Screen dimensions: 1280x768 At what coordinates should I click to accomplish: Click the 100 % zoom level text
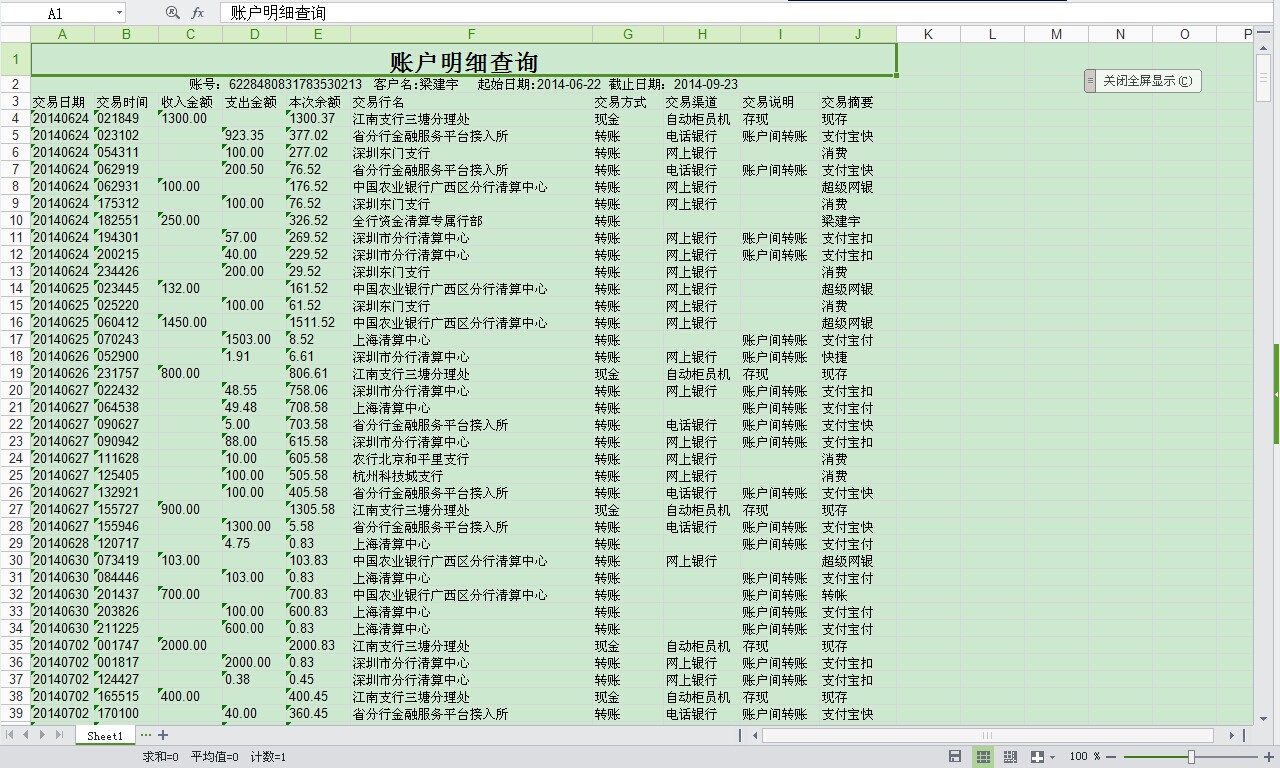click(x=1084, y=757)
